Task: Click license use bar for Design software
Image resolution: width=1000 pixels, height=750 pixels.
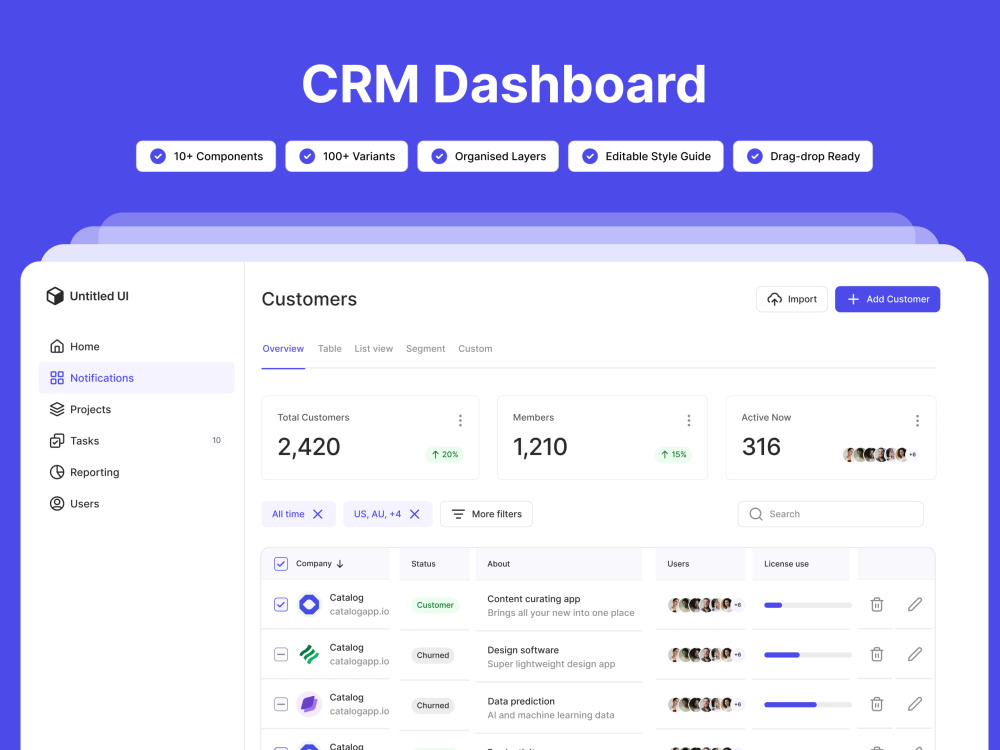Action: 807,654
